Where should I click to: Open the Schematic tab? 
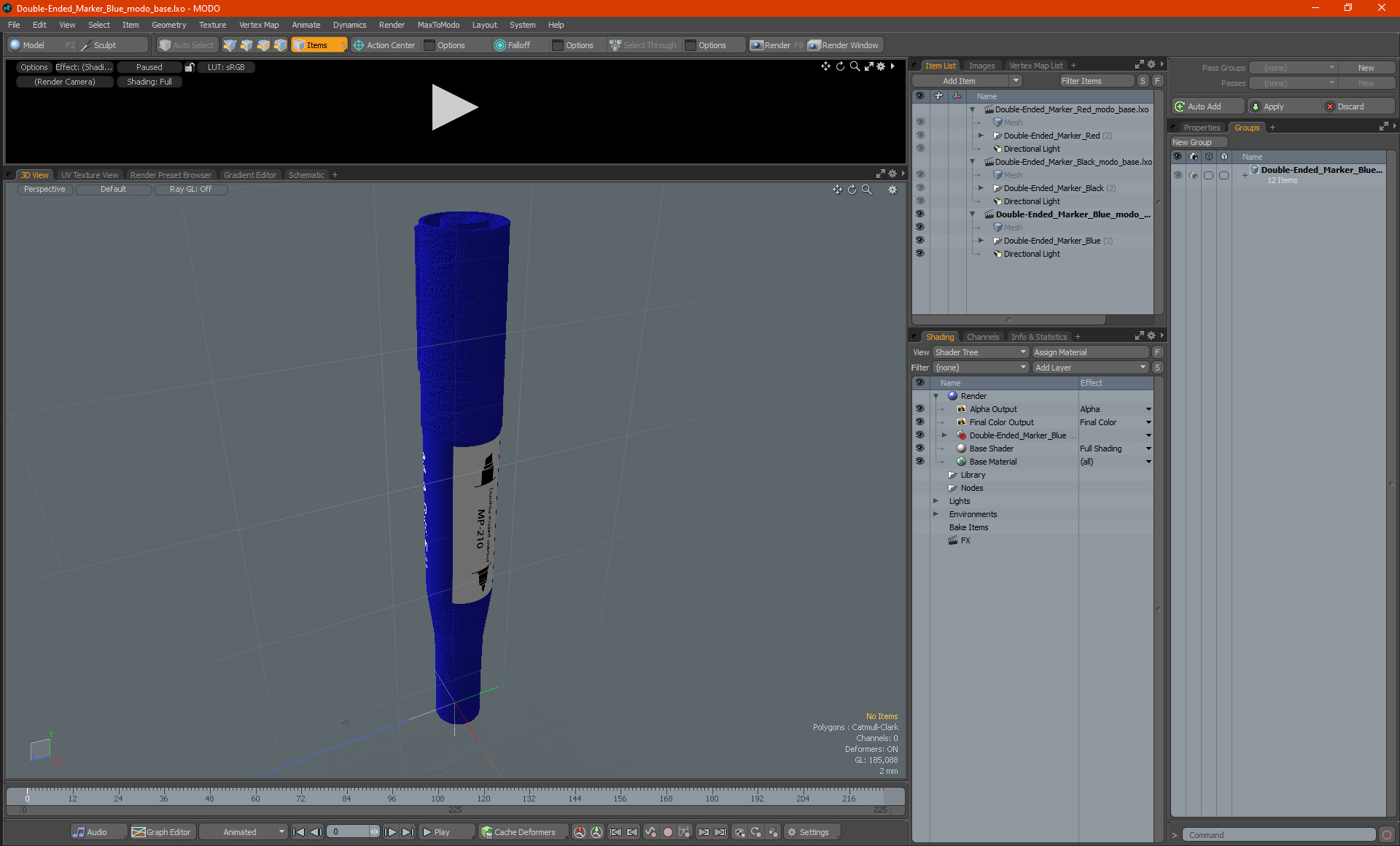coord(306,175)
